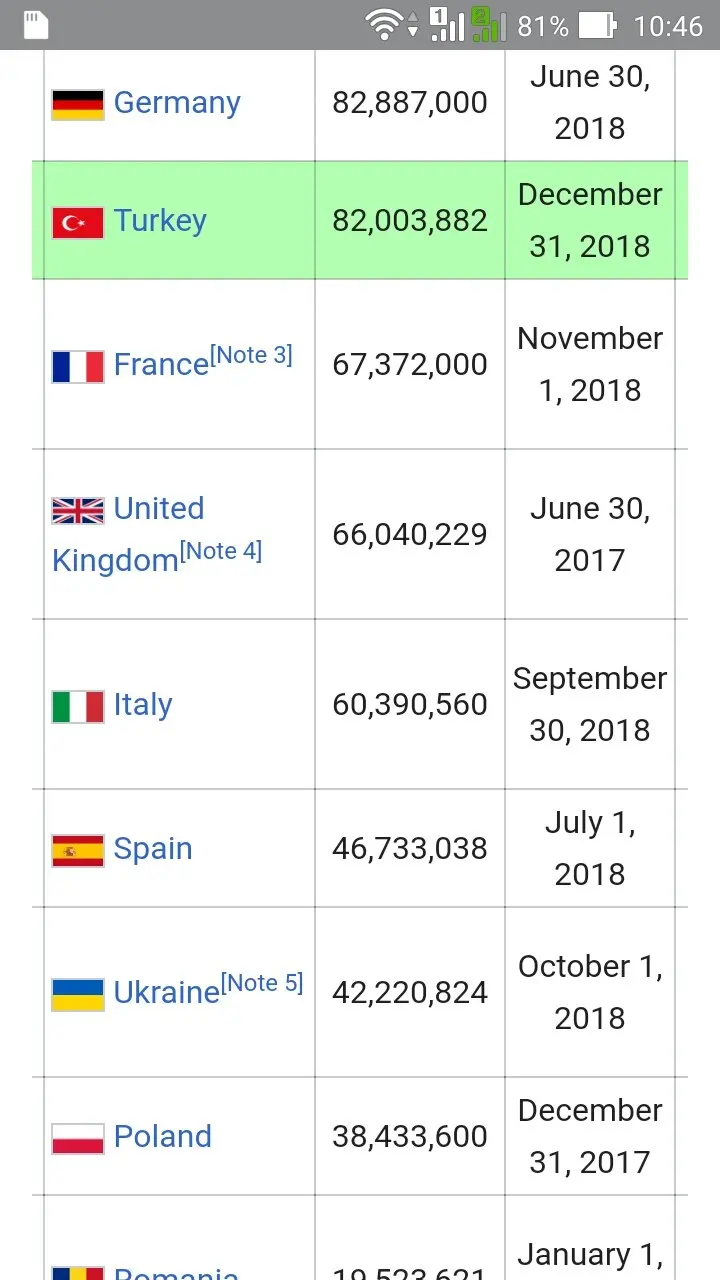The width and height of the screenshot is (720, 1280).
Task: Tap the battery indicator in status bar
Action: pyautogui.click(x=598, y=25)
